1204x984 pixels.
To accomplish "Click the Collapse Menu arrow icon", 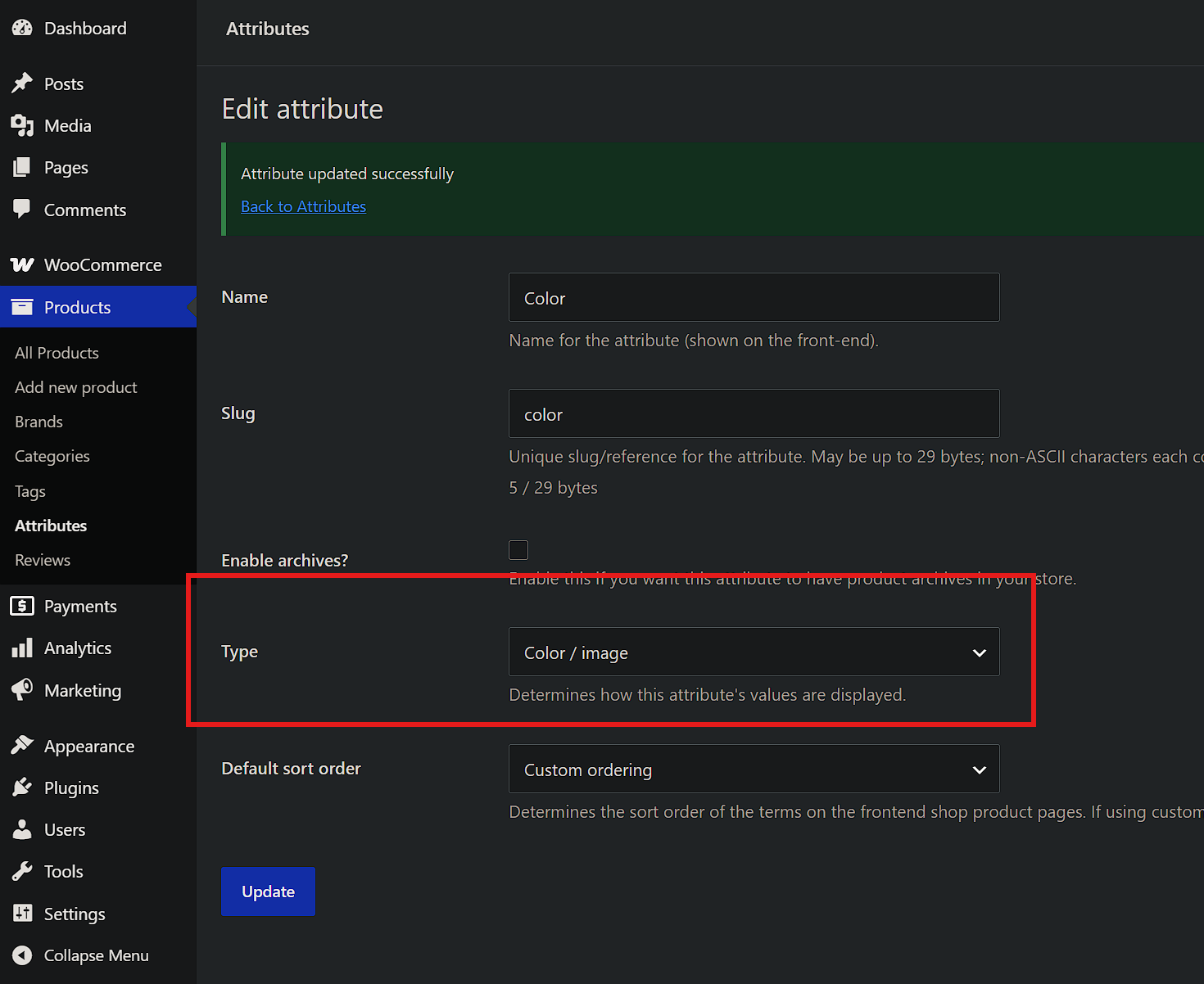I will [22, 955].
